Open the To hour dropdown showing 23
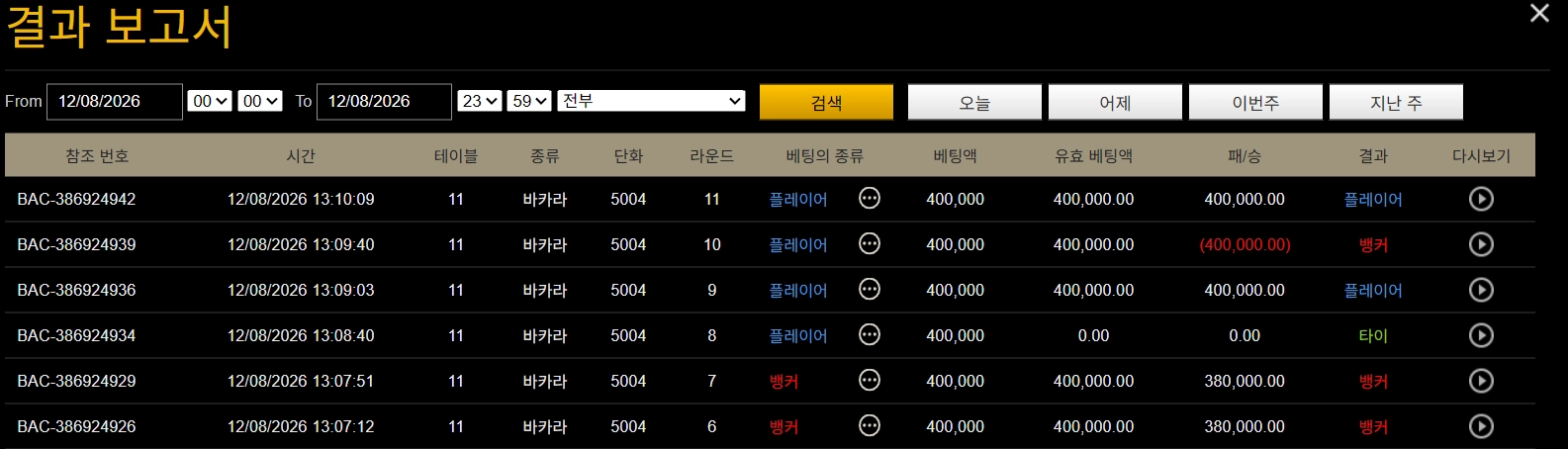Viewport: 1568px width, 449px height. pyautogui.click(x=479, y=101)
